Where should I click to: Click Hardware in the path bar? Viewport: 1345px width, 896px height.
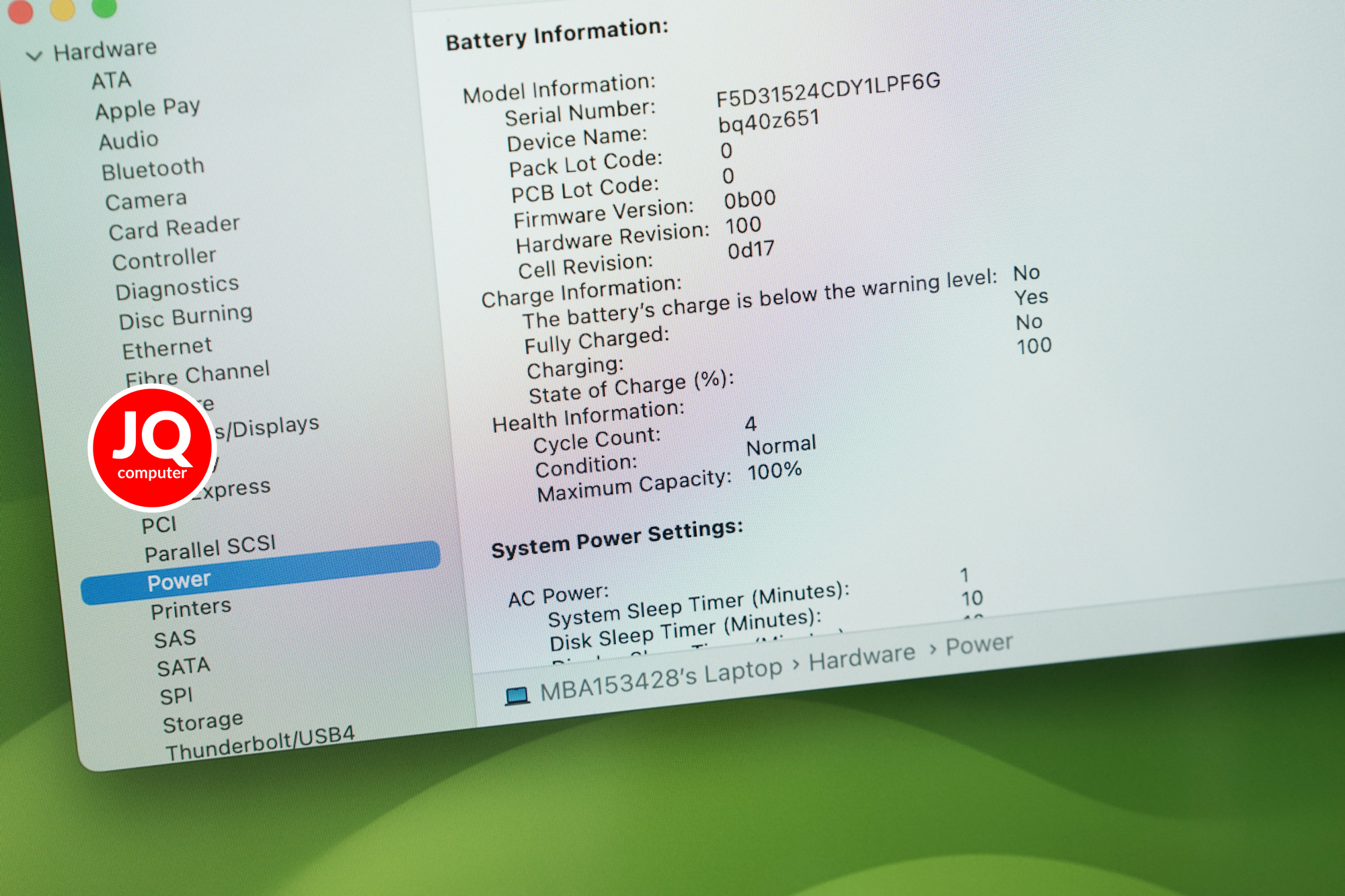click(x=862, y=657)
